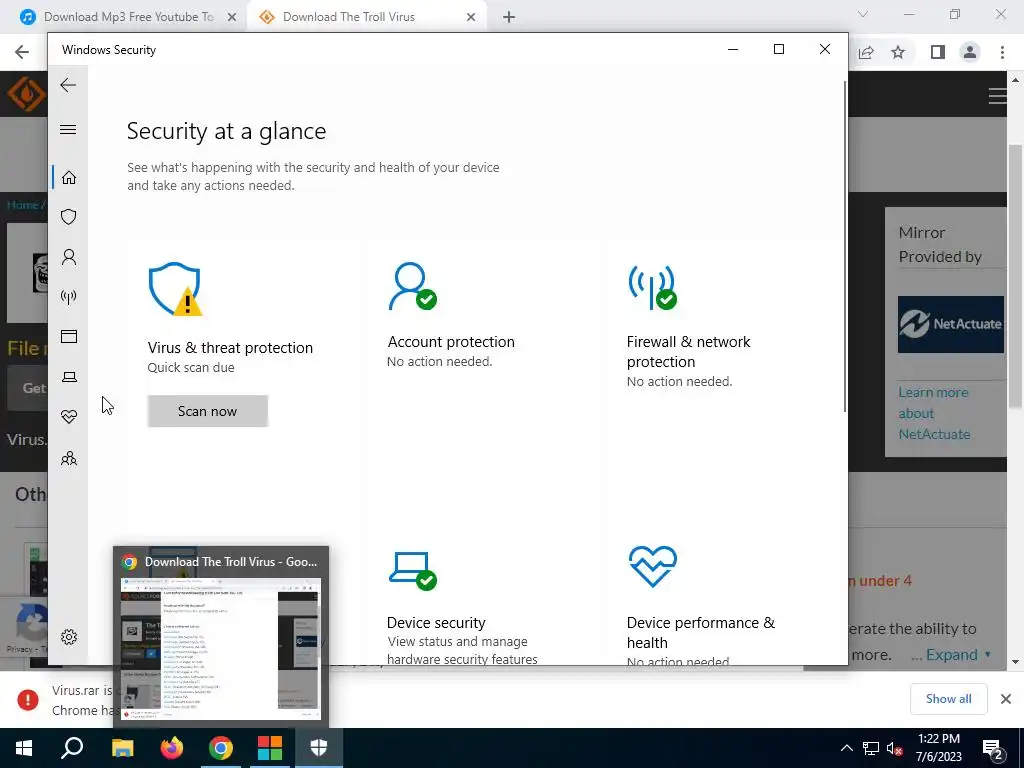Open Account protection heading
Image resolution: width=1024 pixels, height=768 pixels.
451,342
